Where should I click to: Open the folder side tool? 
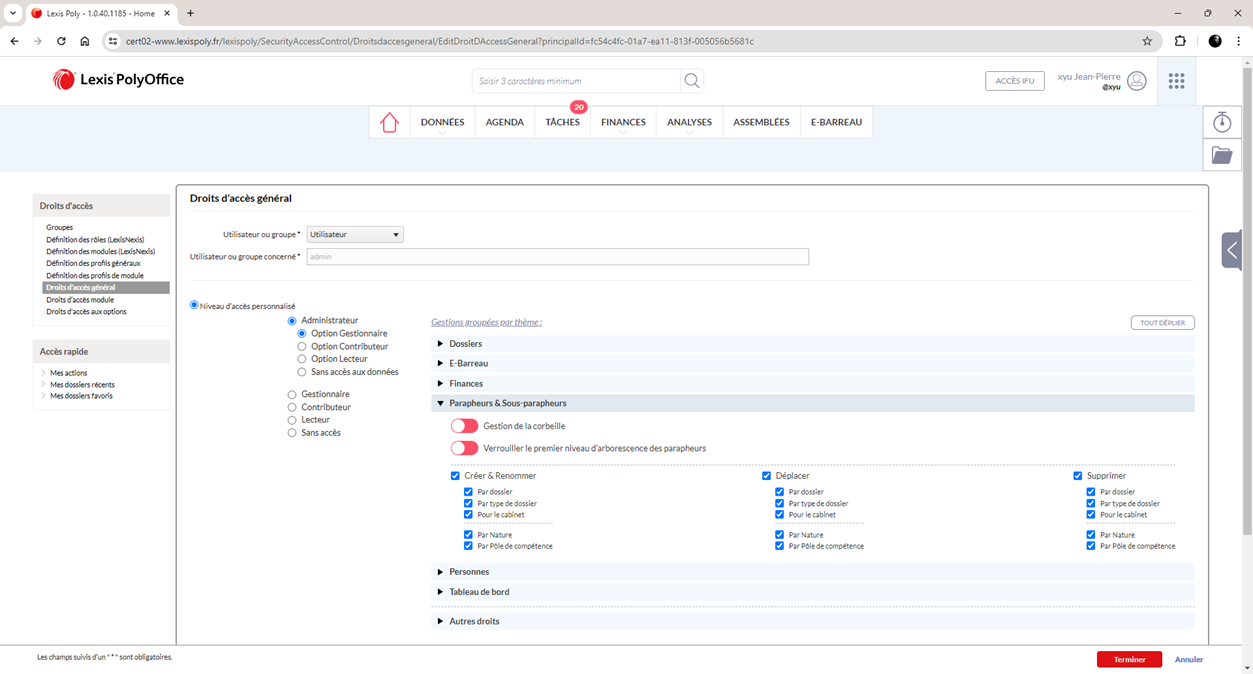[1222, 155]
